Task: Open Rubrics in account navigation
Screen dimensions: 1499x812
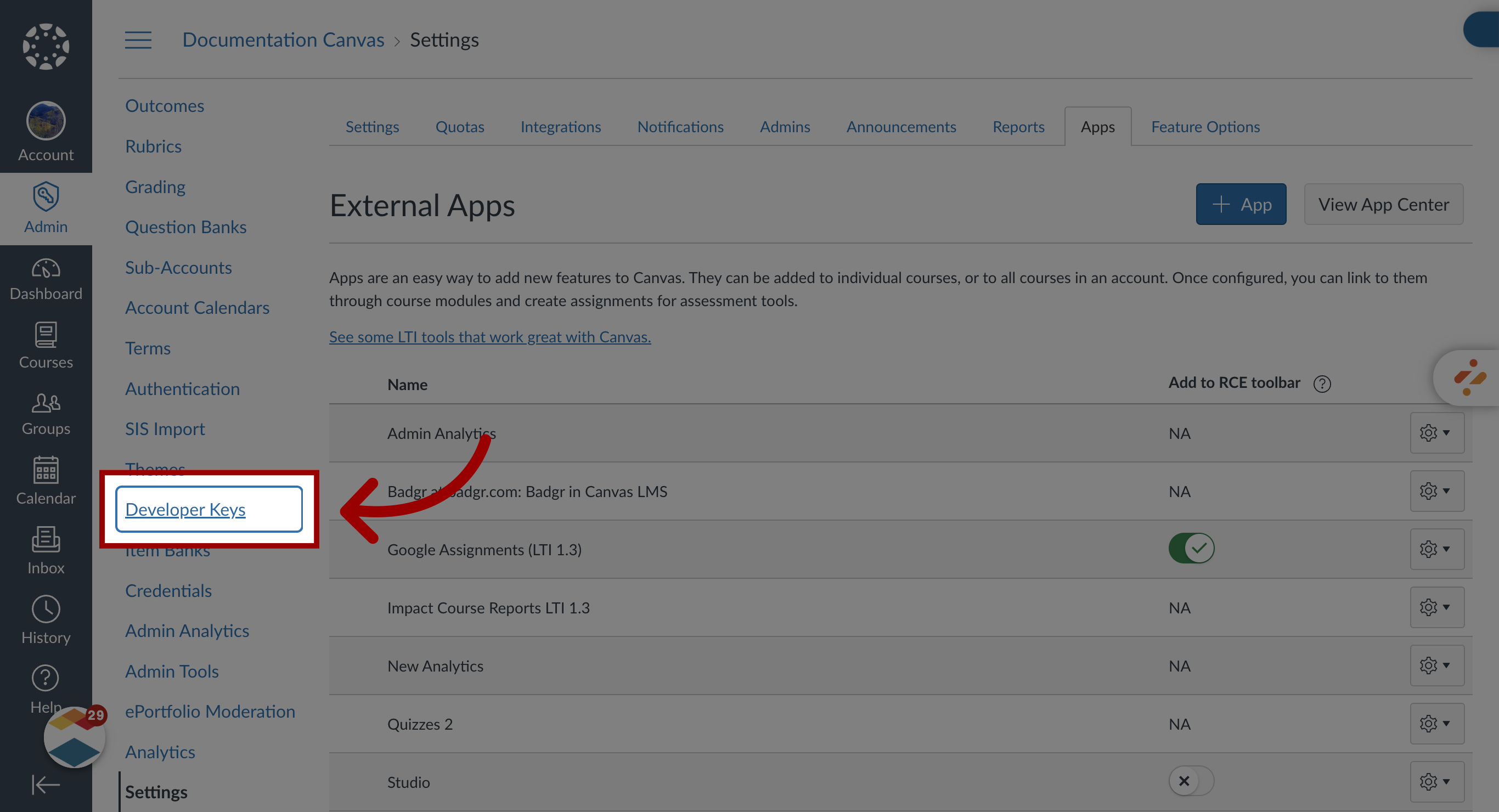Action: [x=153, y=146]
